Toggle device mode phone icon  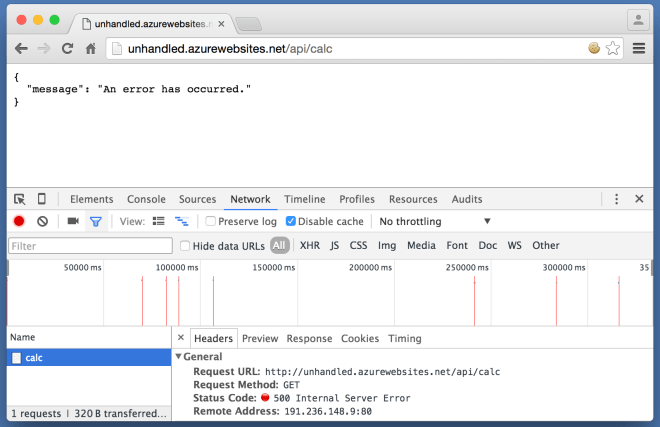pyautogui.click(x=42, y=199)
